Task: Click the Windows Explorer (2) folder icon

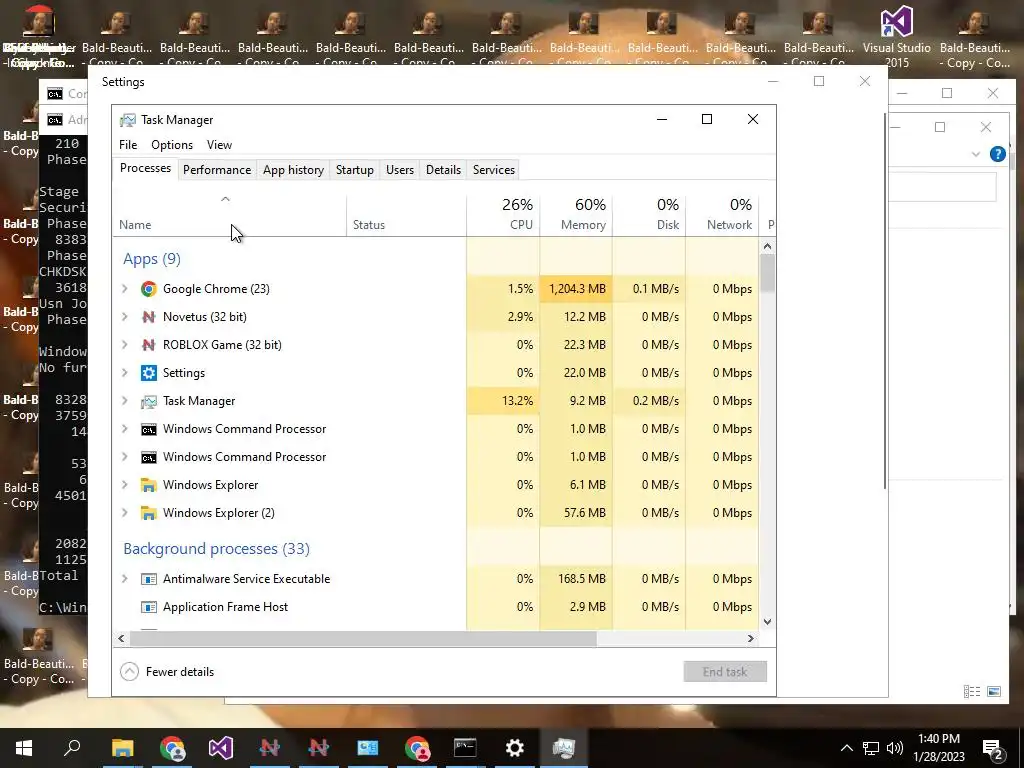Action: (x=149, y=513)
